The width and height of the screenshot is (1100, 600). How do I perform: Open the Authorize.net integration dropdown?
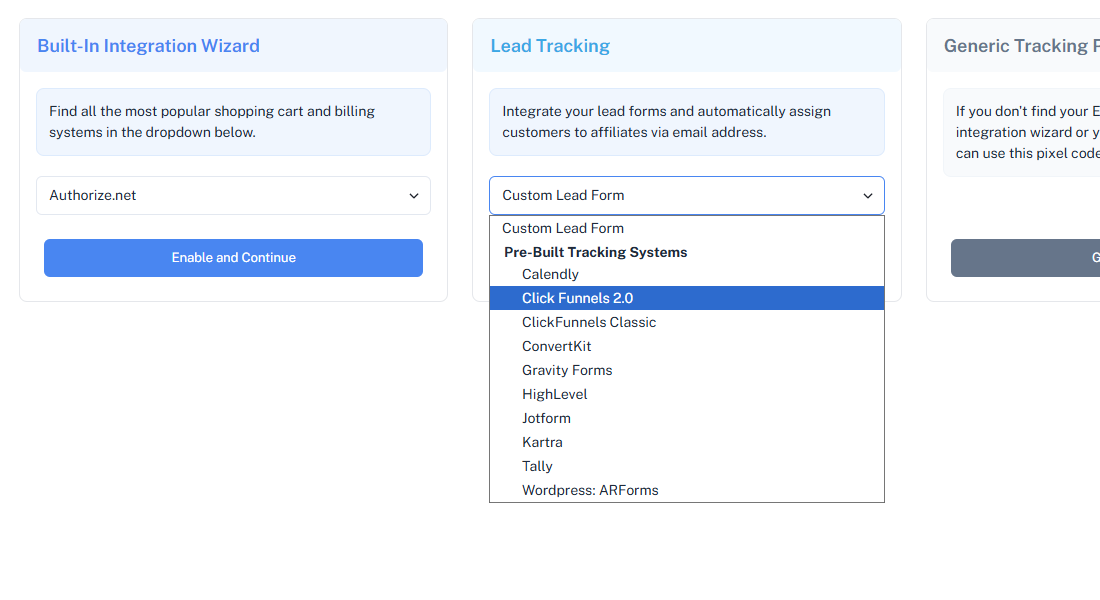pyautogui.click(x=233, y=195)
